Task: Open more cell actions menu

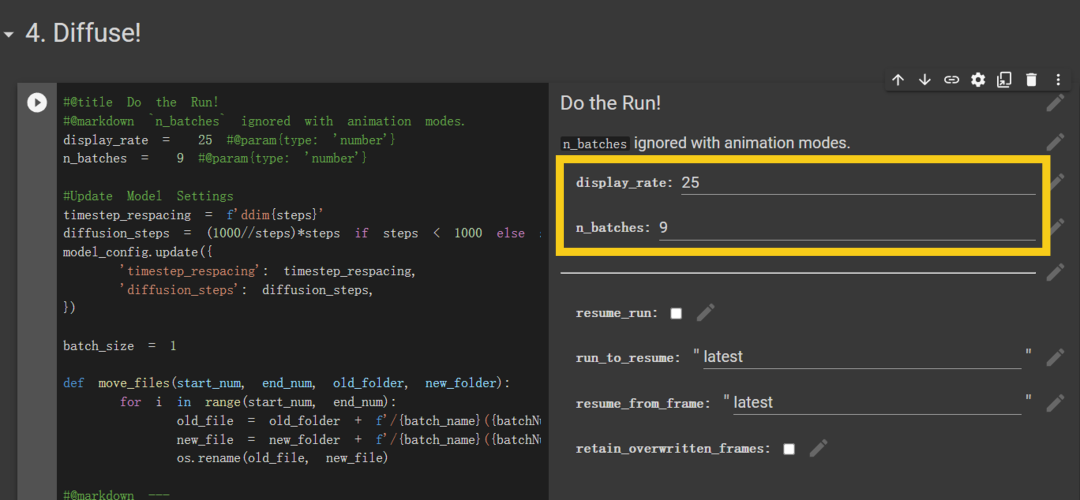Action: click(1058, 80)
